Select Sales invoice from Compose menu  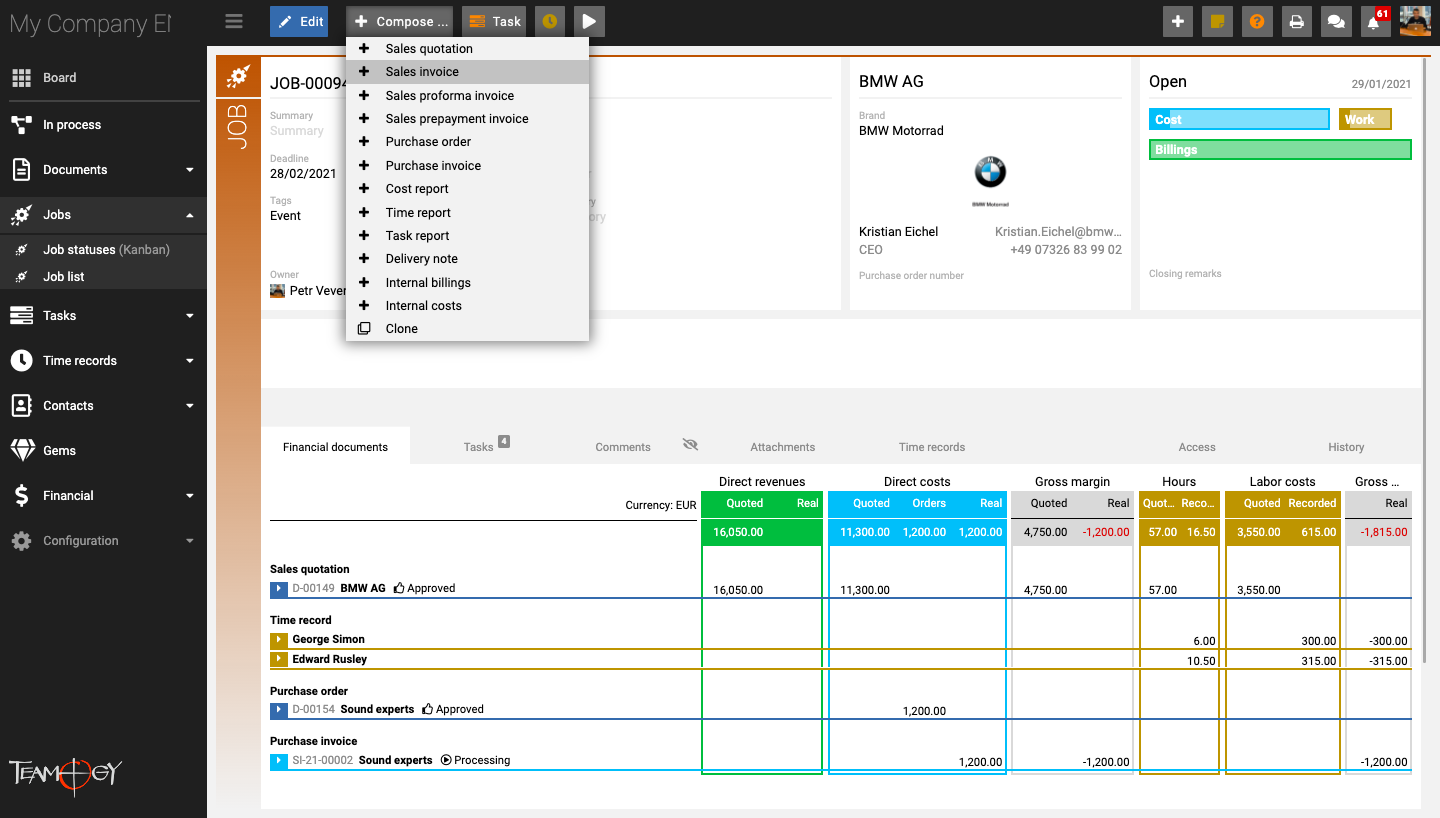[422, 72]
